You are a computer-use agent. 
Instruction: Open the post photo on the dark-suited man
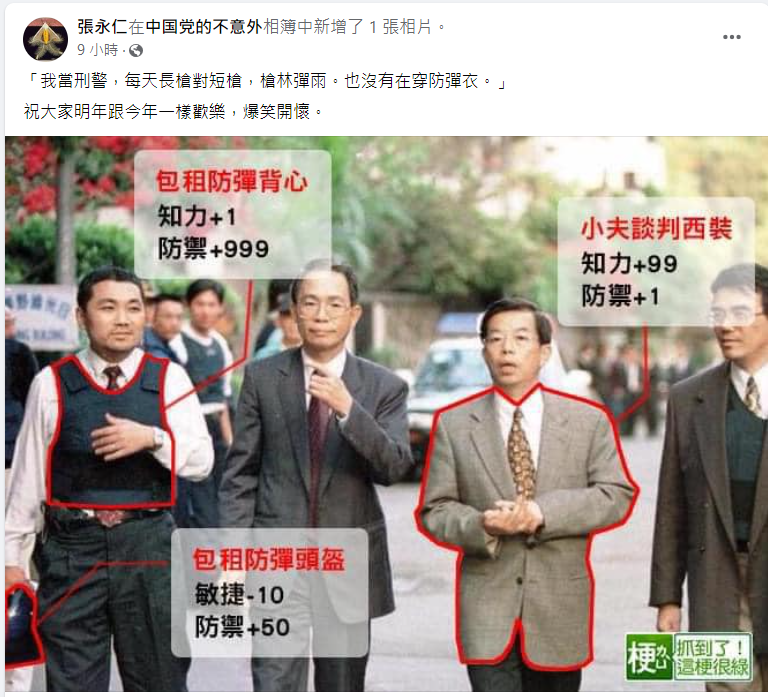pyautogui.click(x=313, y=441)
